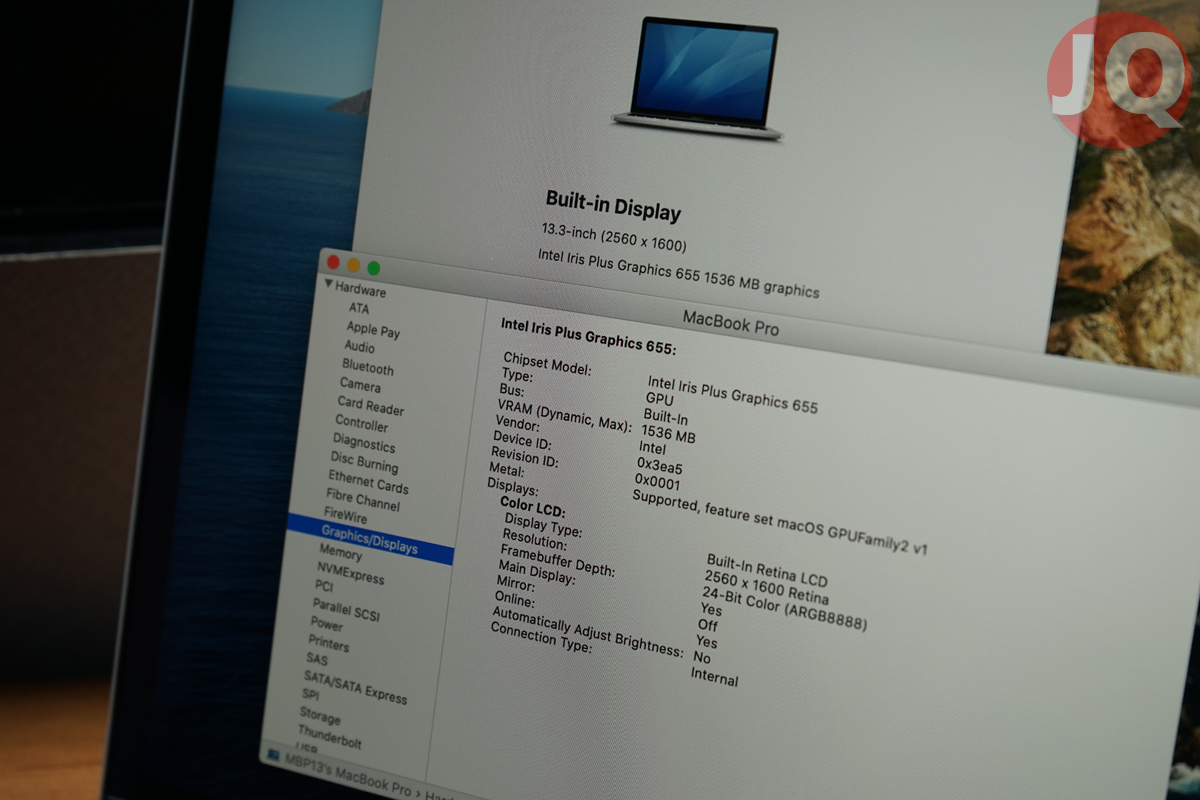Open the SATA/SATA Express entry

click(x=355, y=686)
